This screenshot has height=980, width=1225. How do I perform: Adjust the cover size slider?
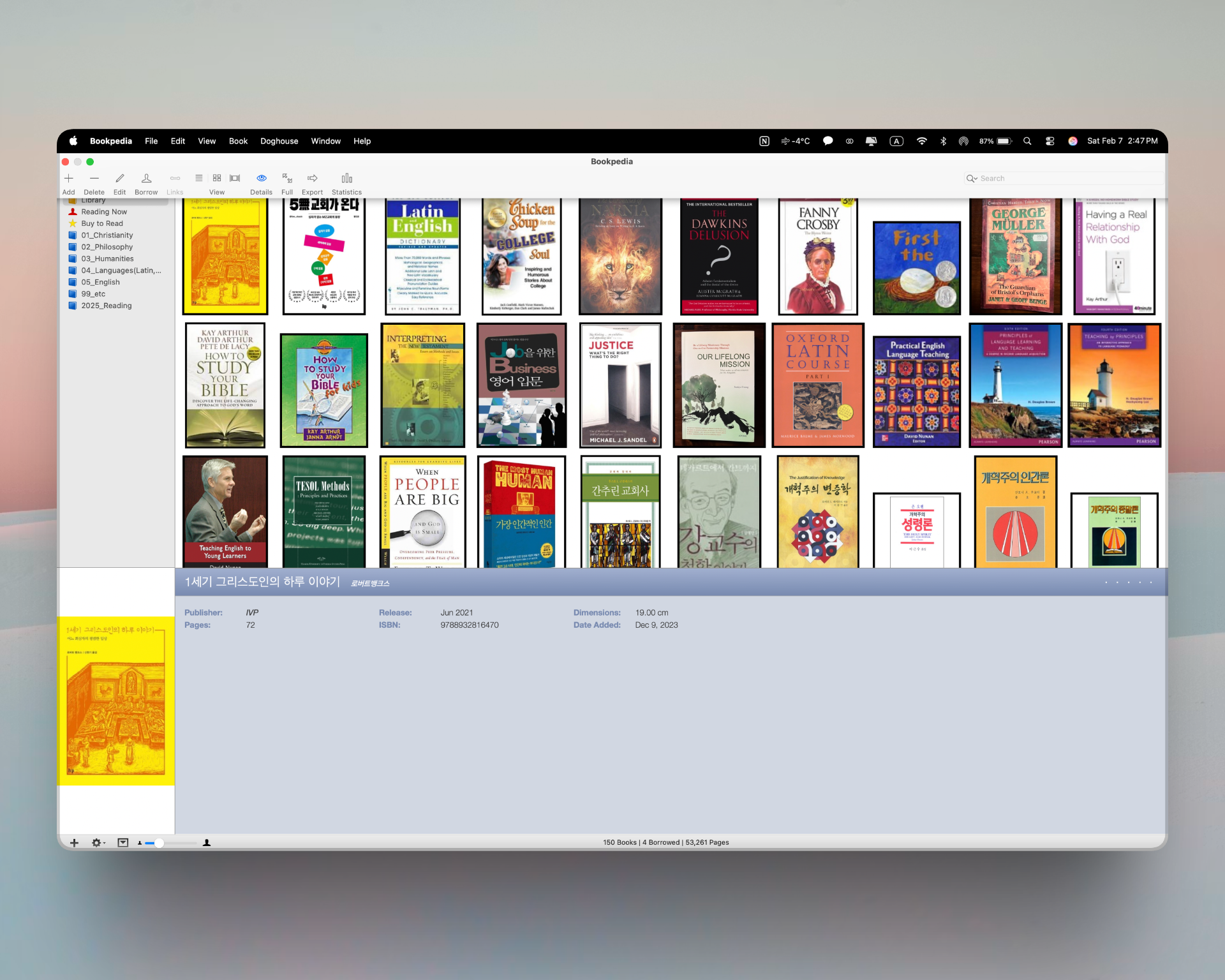[x=159, y=843]
